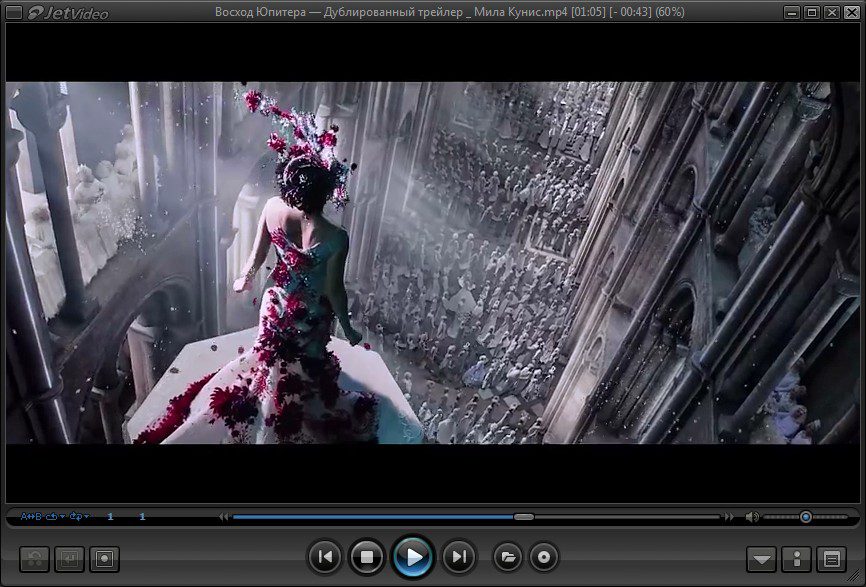Click the dimmed undo-style button at bottom left
Image resolution: width=866 pixels, height=587 pixels.
pyautogui.click(x=35, y=559)
